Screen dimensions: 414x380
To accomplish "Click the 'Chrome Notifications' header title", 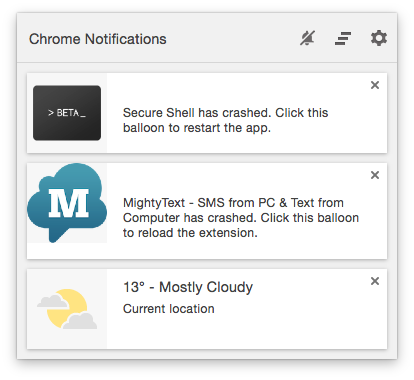I will [x=98, y=39].
